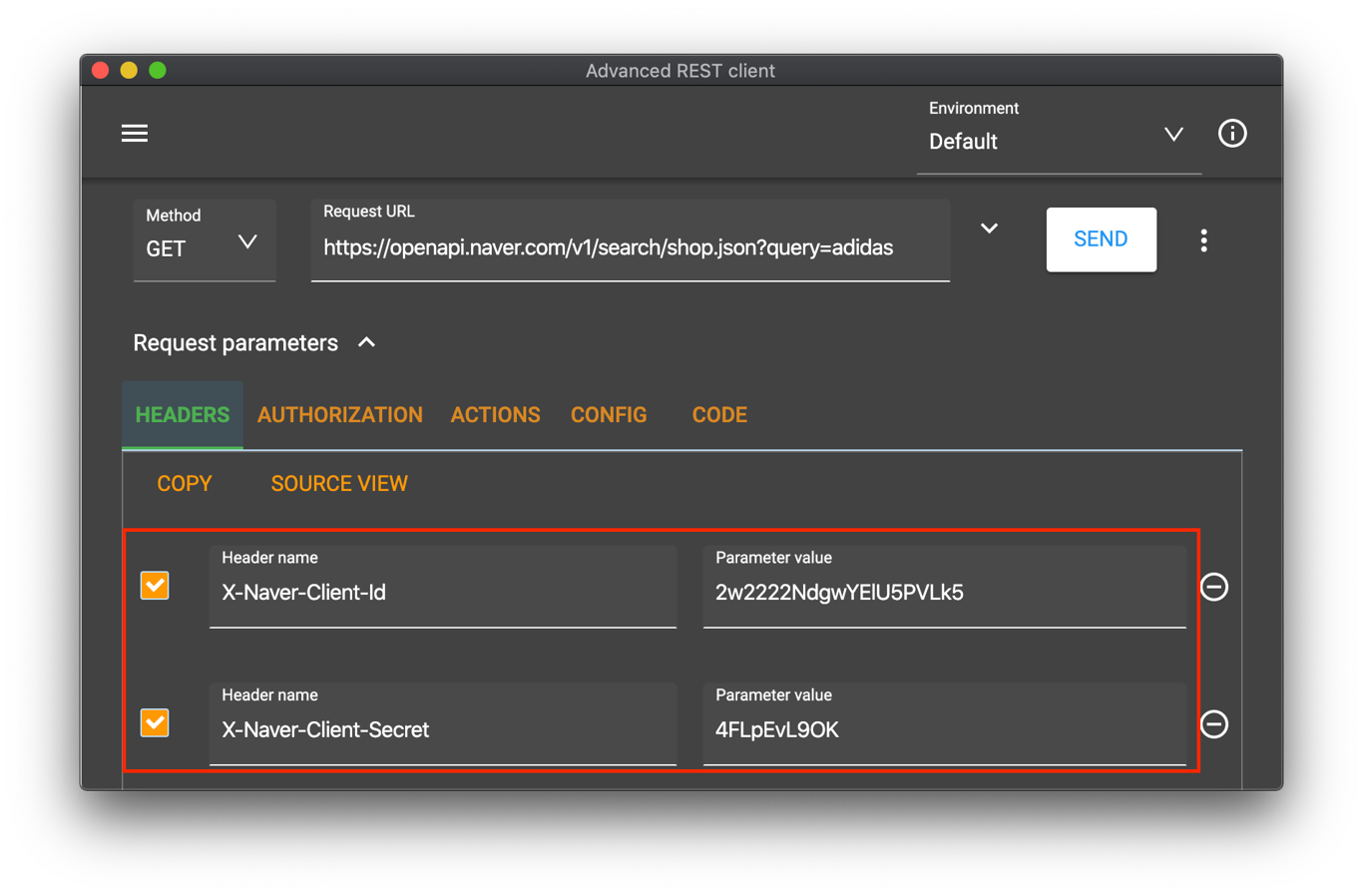Copy headers with the COPY button
Screen dimensions: 1363x896
click(x=185, y=484)
